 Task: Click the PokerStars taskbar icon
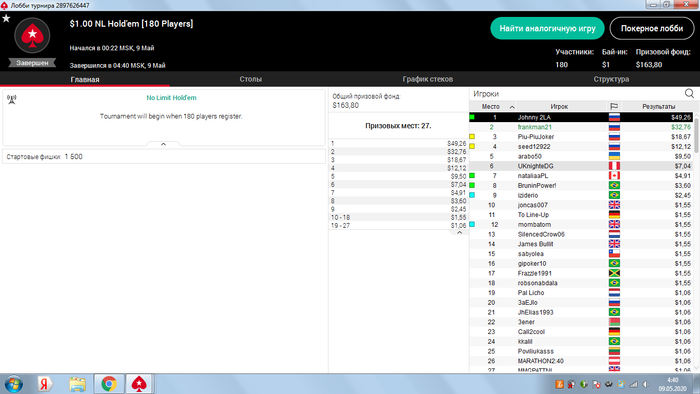click(x=139, y=384)
